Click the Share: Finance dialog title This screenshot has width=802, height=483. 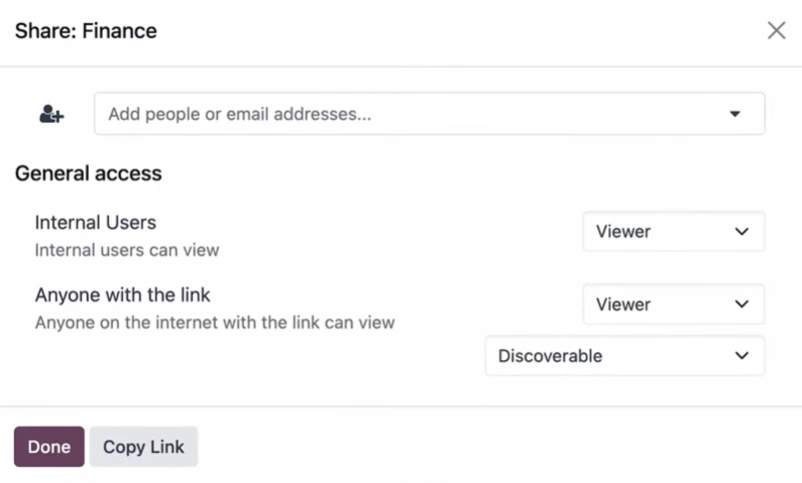tap(86, 31)
